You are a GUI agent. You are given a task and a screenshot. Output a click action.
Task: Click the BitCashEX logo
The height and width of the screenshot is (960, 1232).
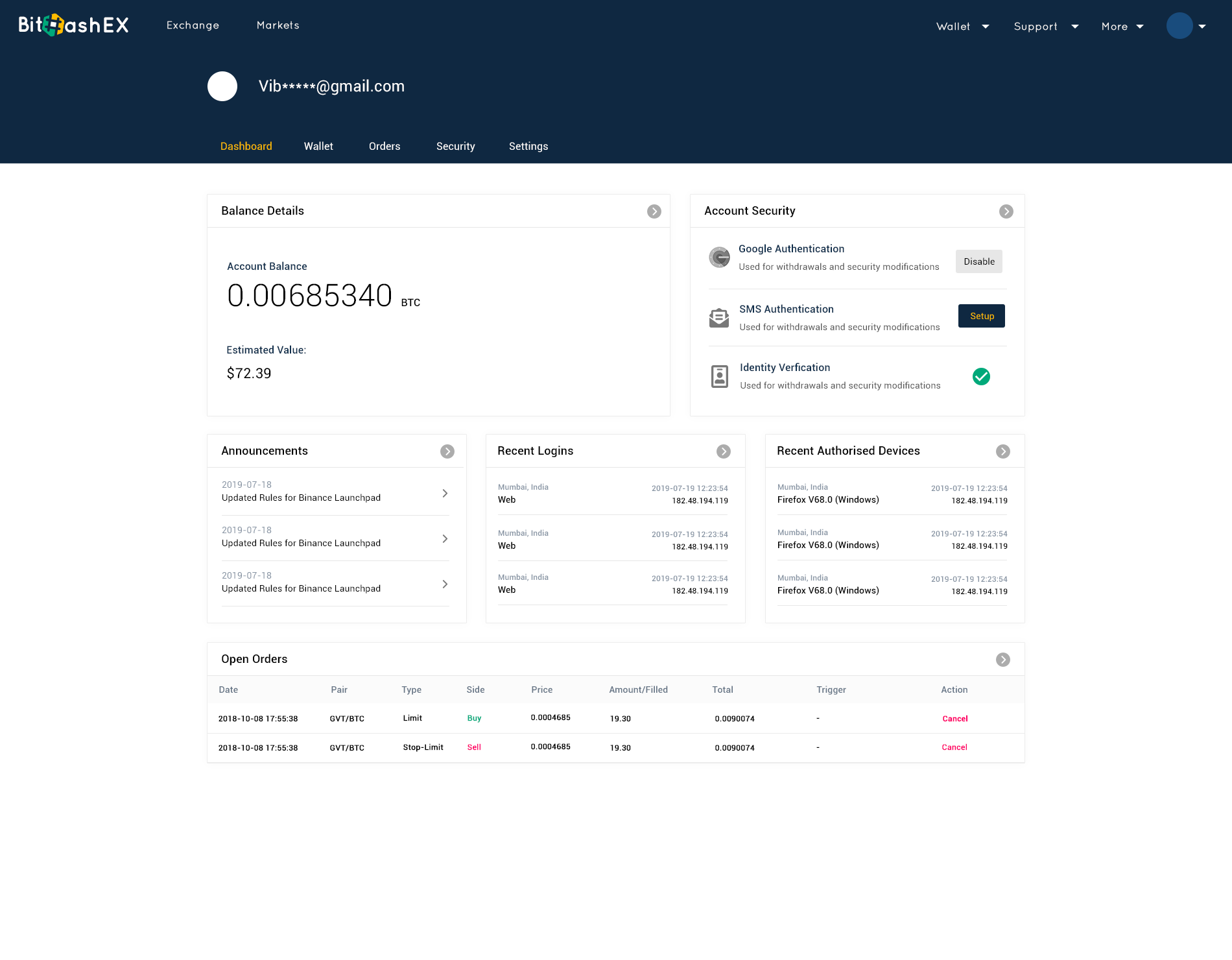click(73, 25)
